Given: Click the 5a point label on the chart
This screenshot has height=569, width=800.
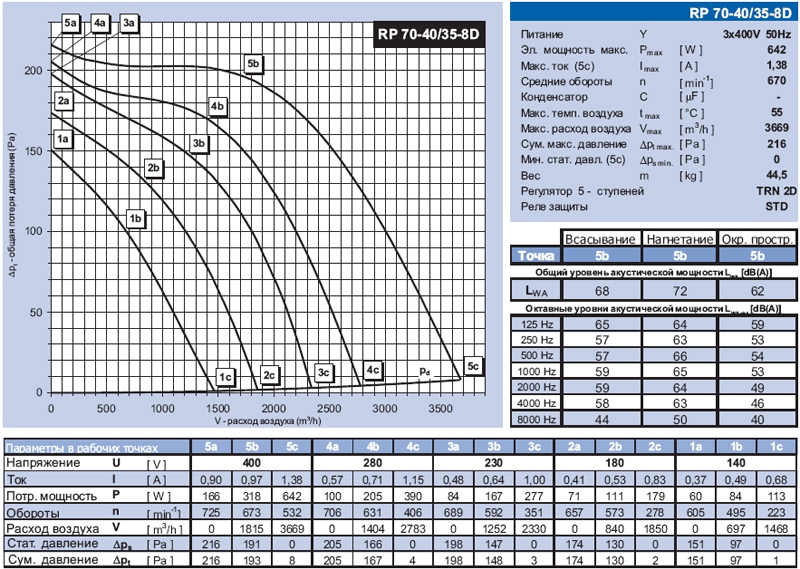Looking at the screenshot, I should click(70, 21).
